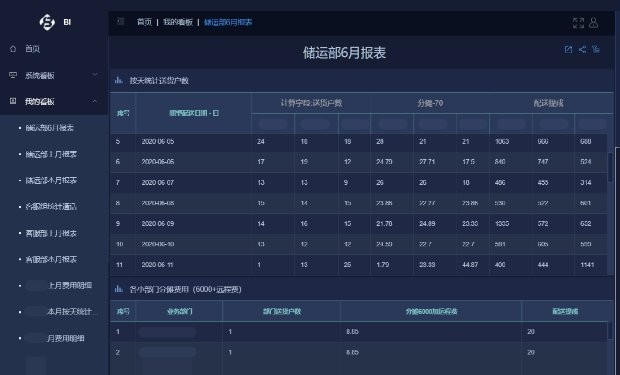Click the value 747 in row 6

click(542, 162)
